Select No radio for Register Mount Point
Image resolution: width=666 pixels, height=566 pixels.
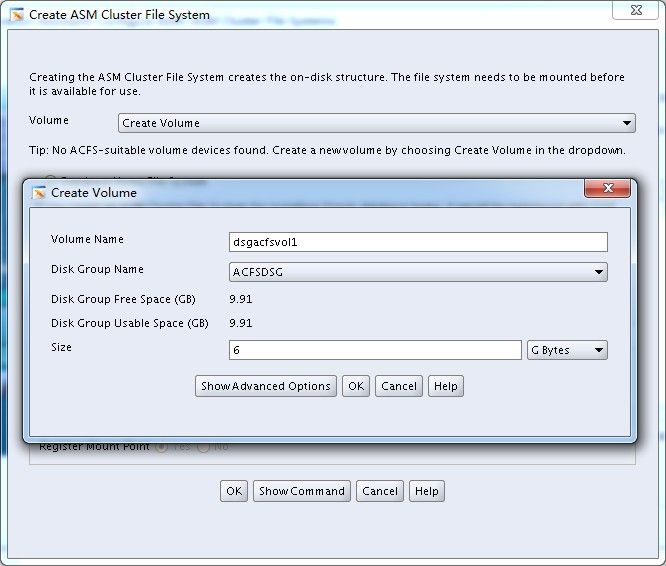pyautogui.click(x=204, y=447)
